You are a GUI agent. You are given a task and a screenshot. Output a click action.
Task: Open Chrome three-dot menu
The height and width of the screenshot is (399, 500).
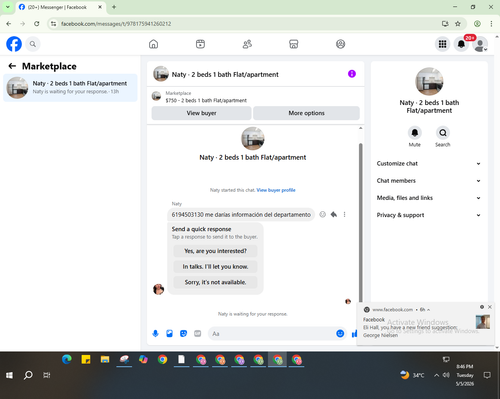pyautogui.click(x=491, y=24)
